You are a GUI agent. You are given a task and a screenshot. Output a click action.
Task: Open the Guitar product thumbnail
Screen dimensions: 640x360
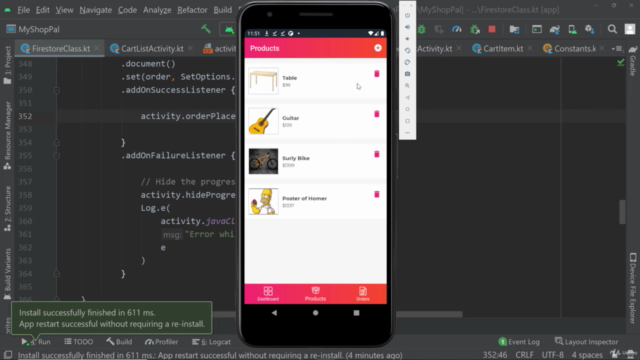tap(263, 121)
